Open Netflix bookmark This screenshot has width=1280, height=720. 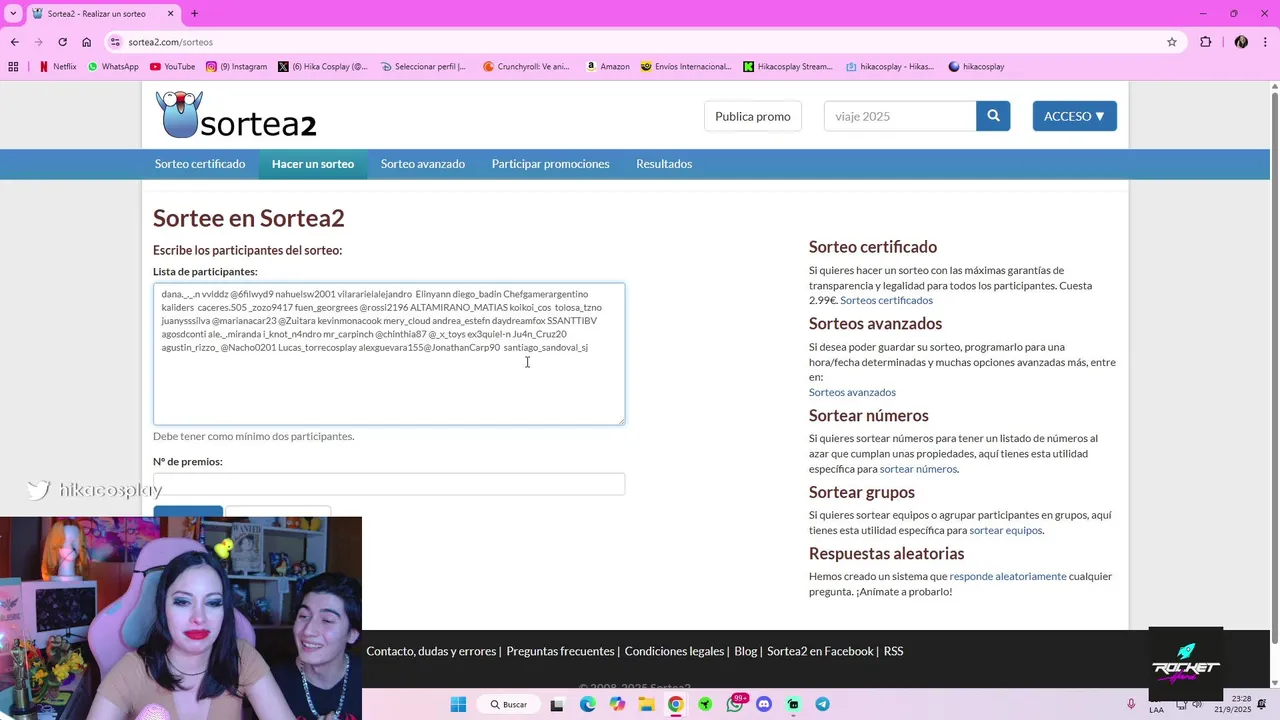click(x=57, y=67)
